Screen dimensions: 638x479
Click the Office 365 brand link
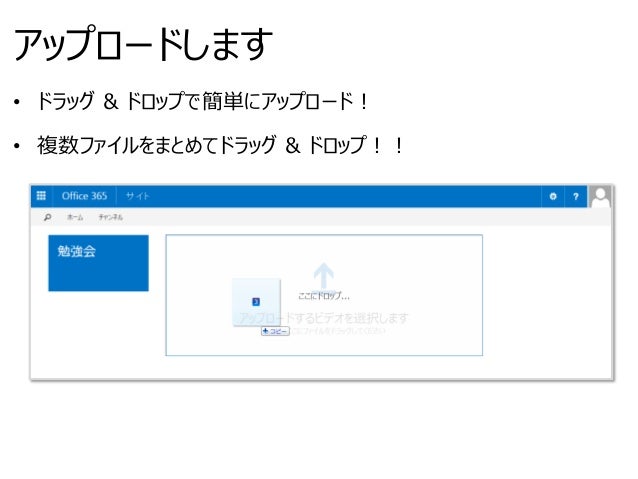coord(84,196)
